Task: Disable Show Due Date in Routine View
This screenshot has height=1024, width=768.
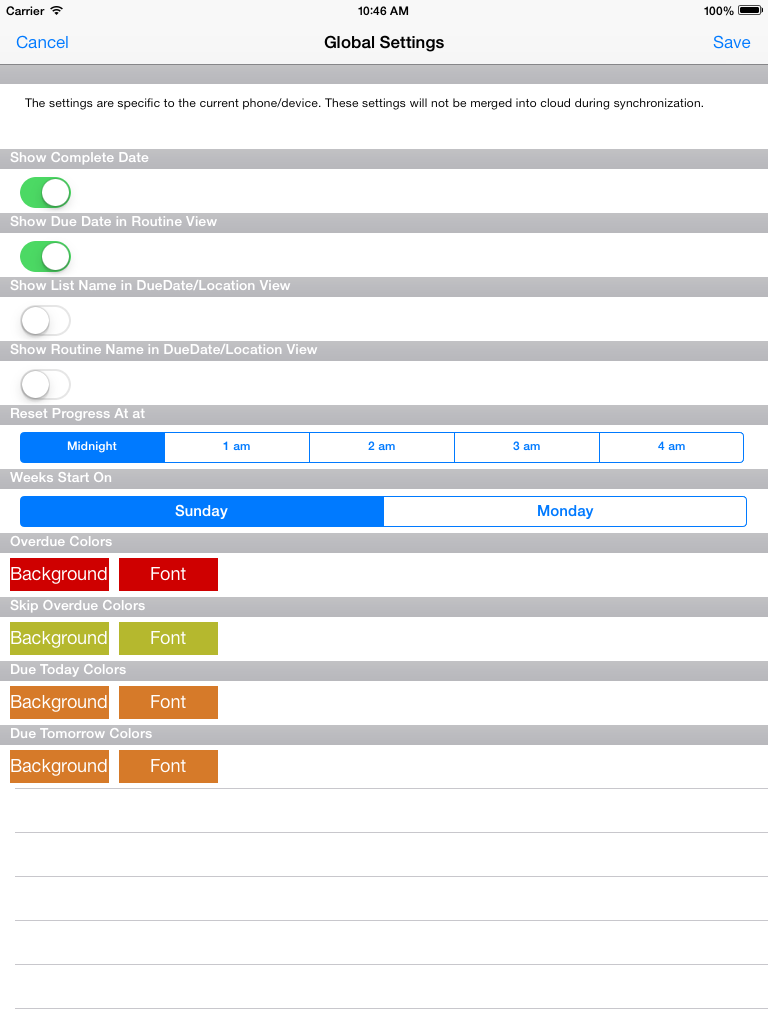Action: click(x=45, y=257)
